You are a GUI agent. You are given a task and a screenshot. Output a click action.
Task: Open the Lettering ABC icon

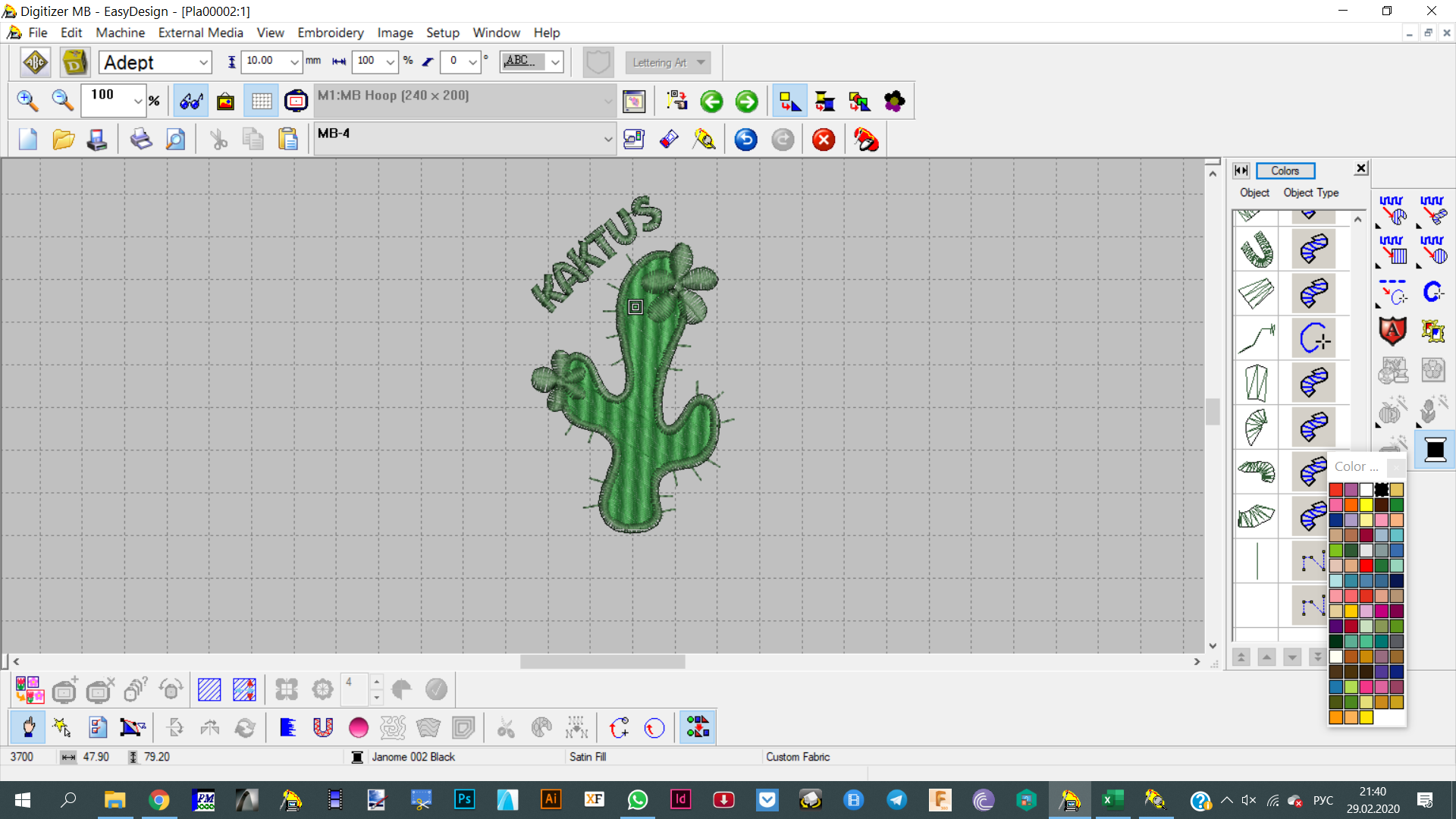point(36,62)
